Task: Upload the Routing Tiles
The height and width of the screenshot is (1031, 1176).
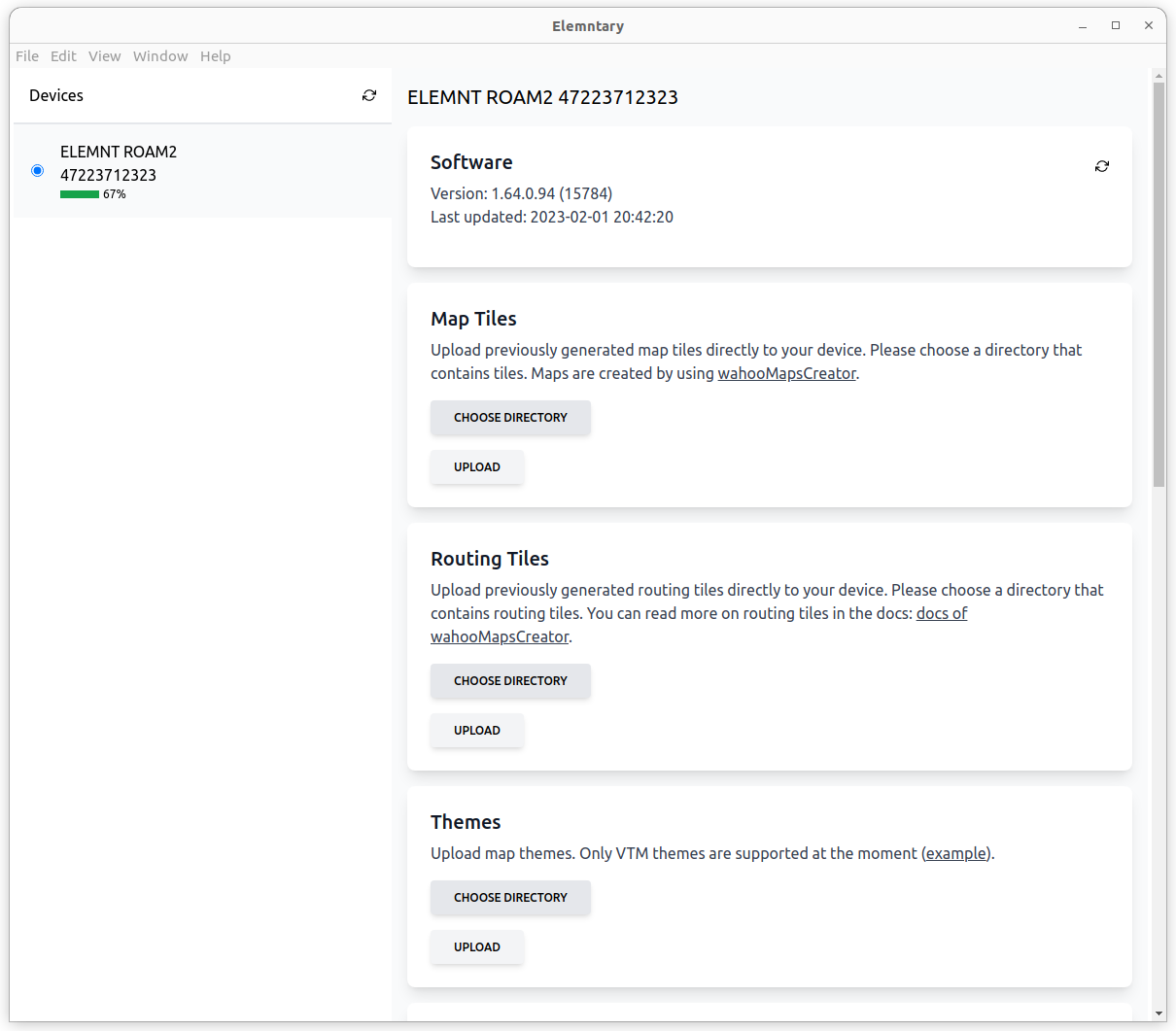Action: pos(476,731)
